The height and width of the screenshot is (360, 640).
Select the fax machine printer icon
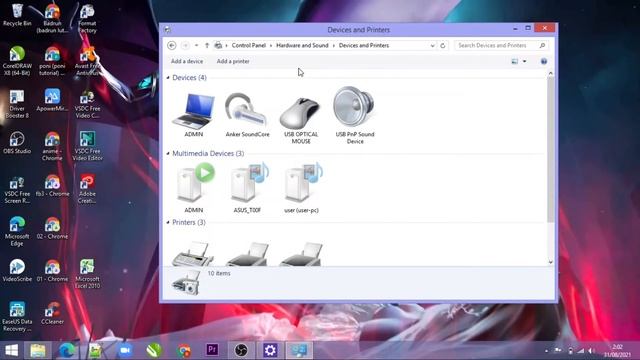pyautogui.click(x=193, y=253)
